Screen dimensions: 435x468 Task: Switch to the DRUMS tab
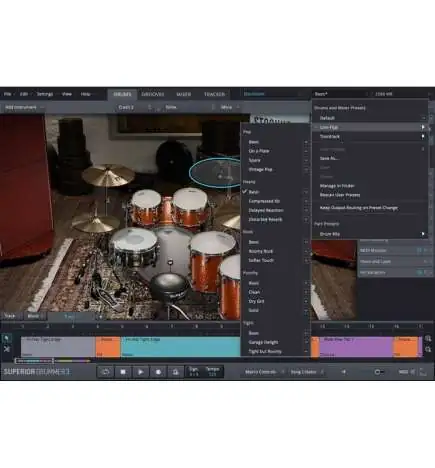pos(122,95)
